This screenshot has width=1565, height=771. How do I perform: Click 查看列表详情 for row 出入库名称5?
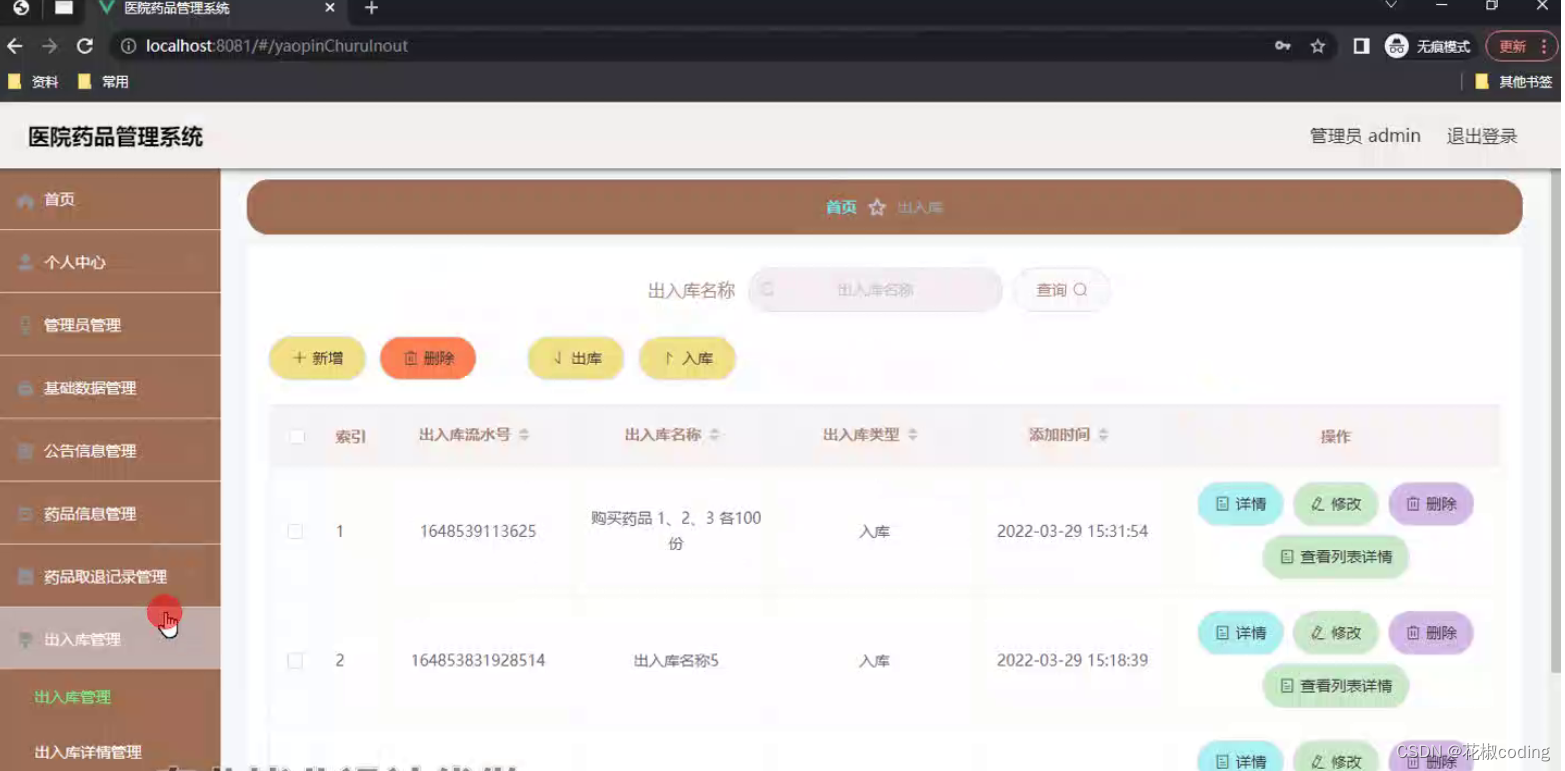click(1336, 686)
